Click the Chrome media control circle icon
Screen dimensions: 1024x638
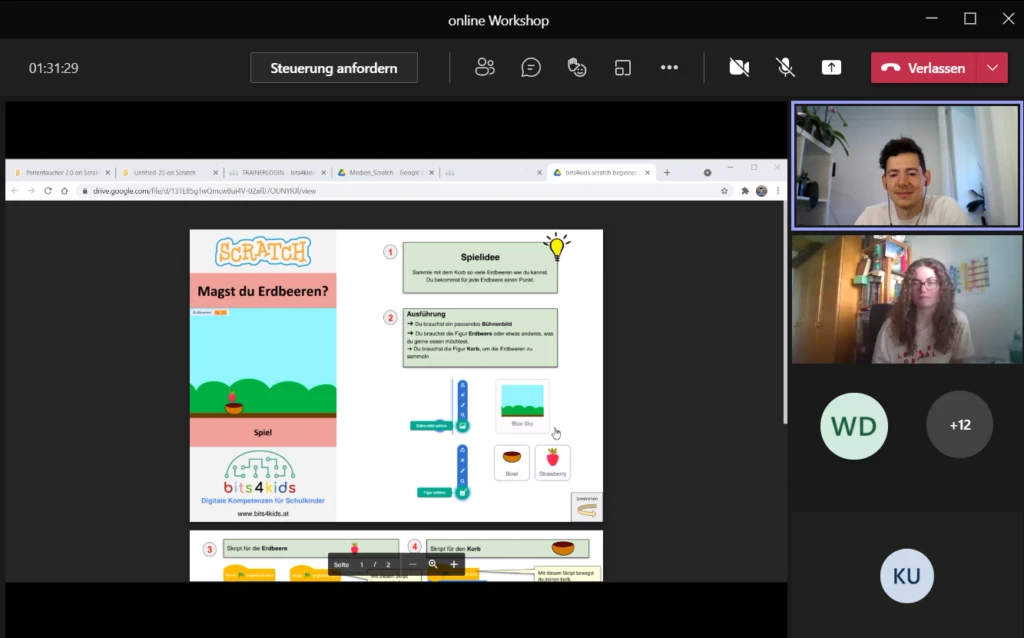point(707,172)
